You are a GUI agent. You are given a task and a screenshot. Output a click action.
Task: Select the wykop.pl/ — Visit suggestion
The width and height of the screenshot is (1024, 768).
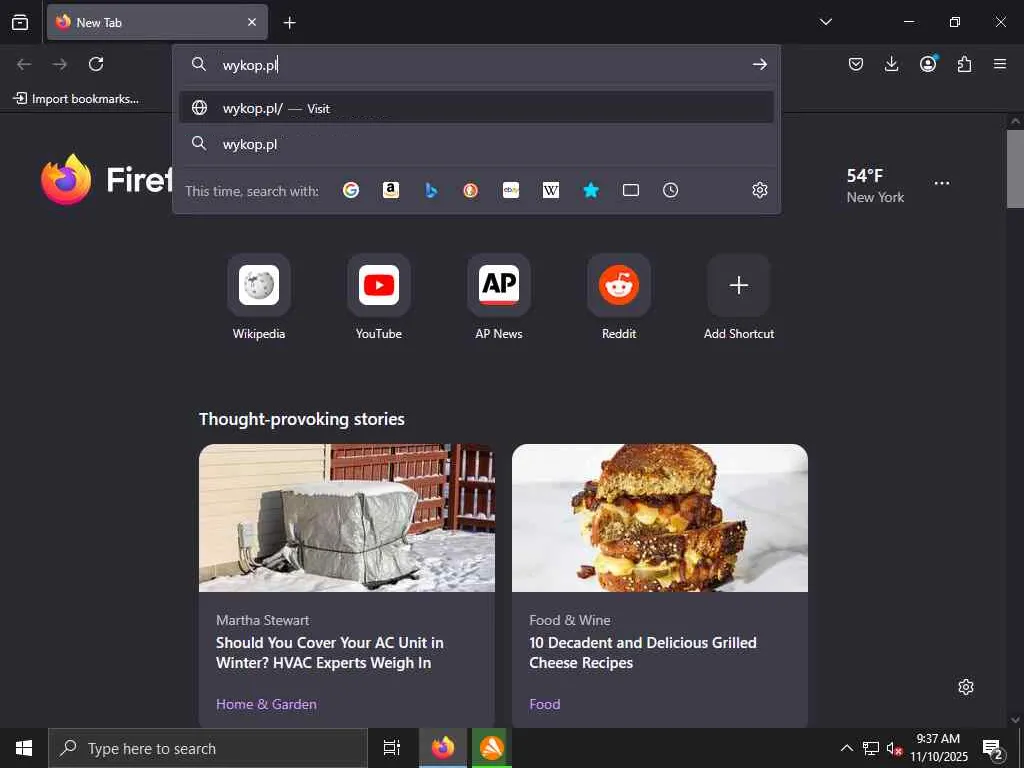coord(476,108)
